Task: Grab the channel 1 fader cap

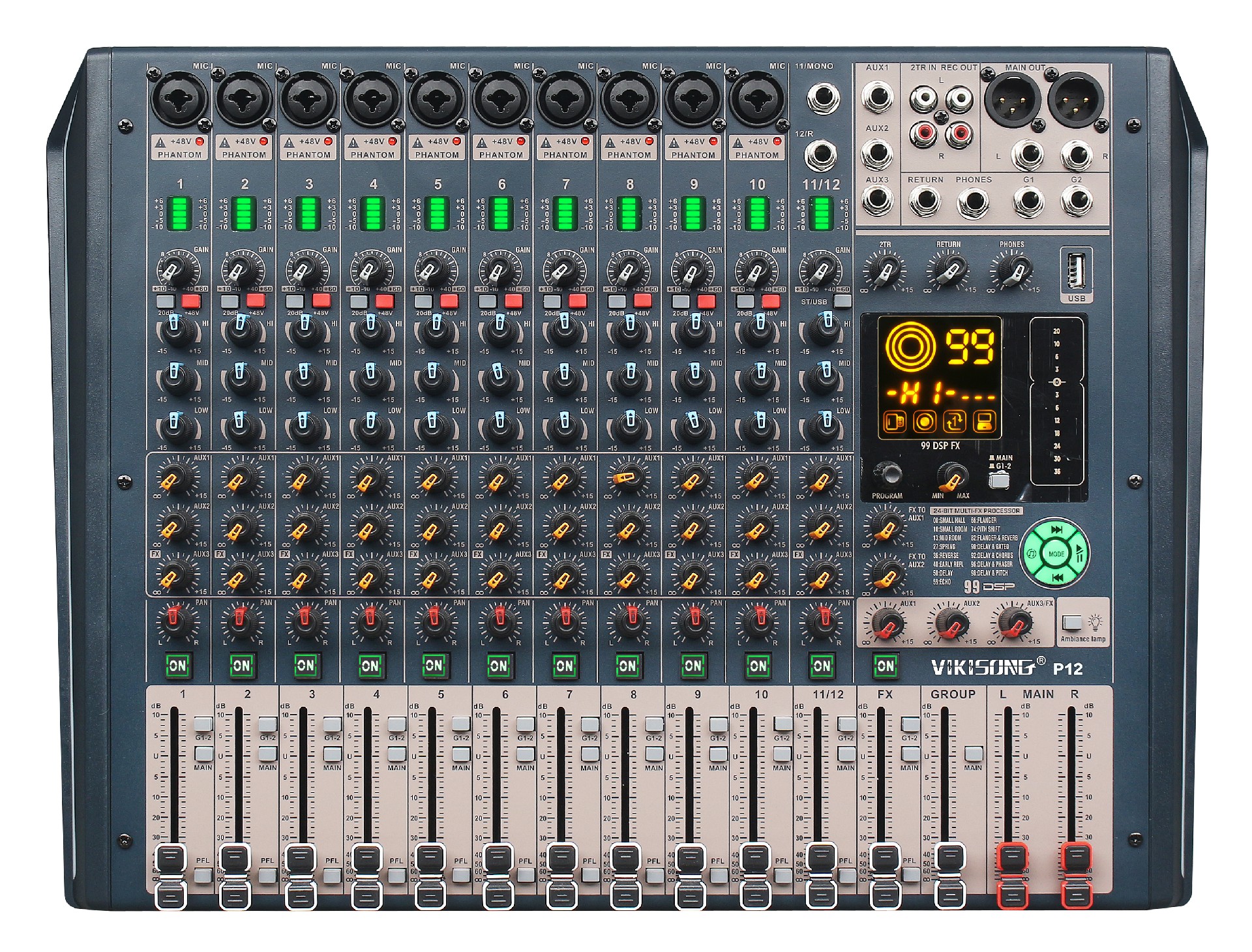Action: (x=171, y=877)
